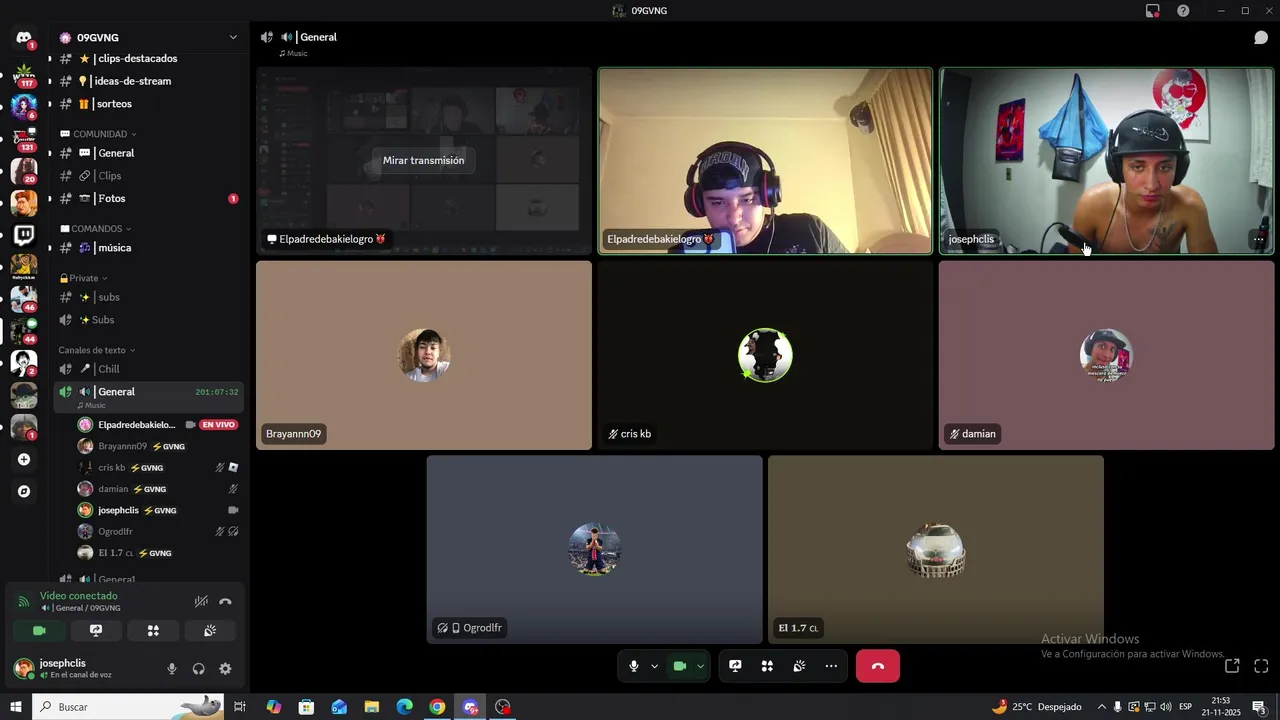1280x720 pixels.
Task: Add a server with plus icon
Action: point(24,460)
